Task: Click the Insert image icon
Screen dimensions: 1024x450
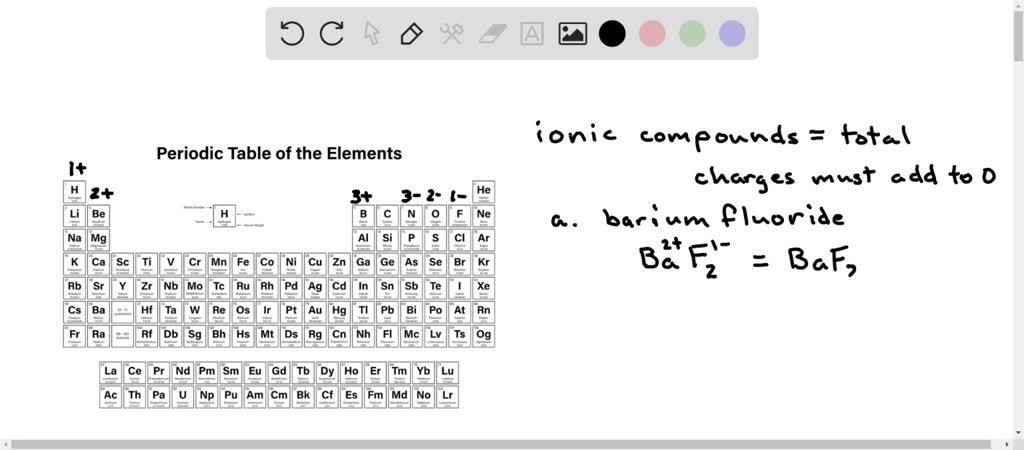Action: [x=572, y=34]
